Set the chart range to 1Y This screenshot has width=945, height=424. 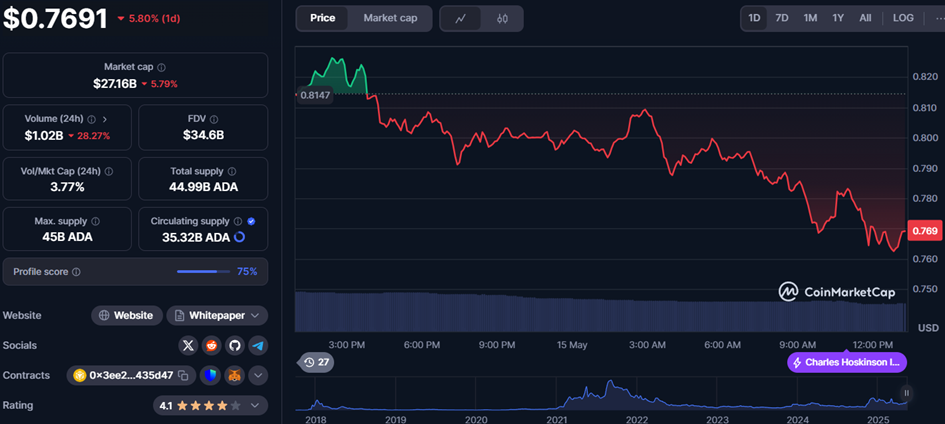838,18
